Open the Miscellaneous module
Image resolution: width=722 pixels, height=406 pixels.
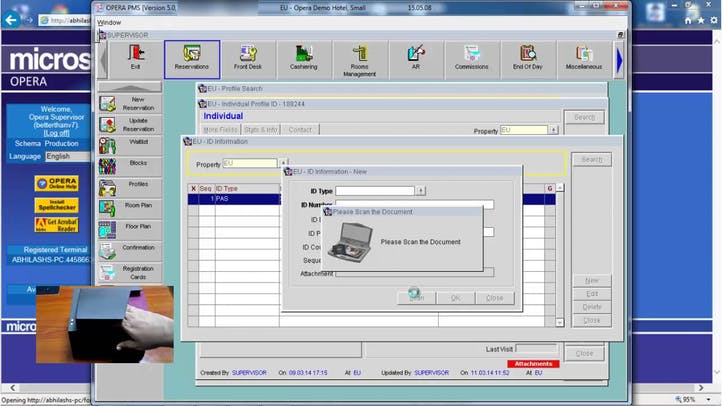coord(584,59)
